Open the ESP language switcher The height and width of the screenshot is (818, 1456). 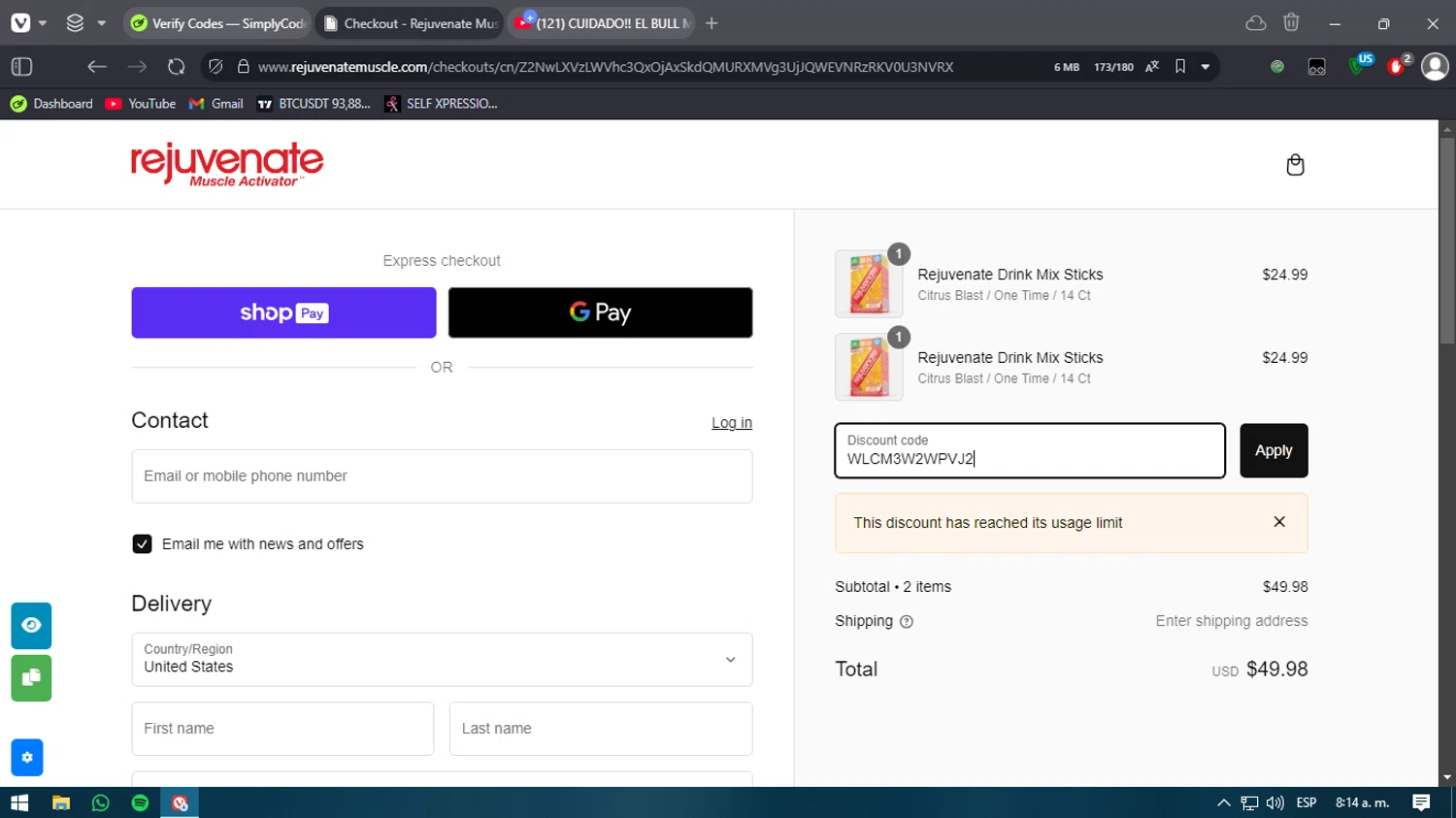[1307, 802]
